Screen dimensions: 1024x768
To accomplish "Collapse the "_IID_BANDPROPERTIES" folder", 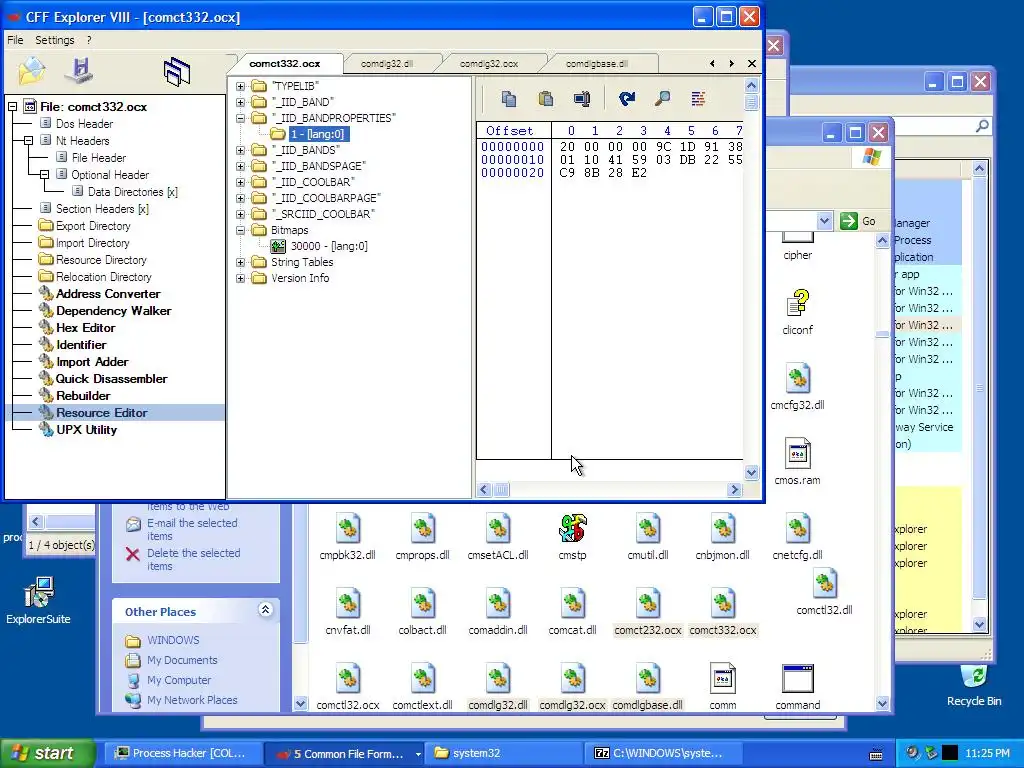I will tap(240, 118).
